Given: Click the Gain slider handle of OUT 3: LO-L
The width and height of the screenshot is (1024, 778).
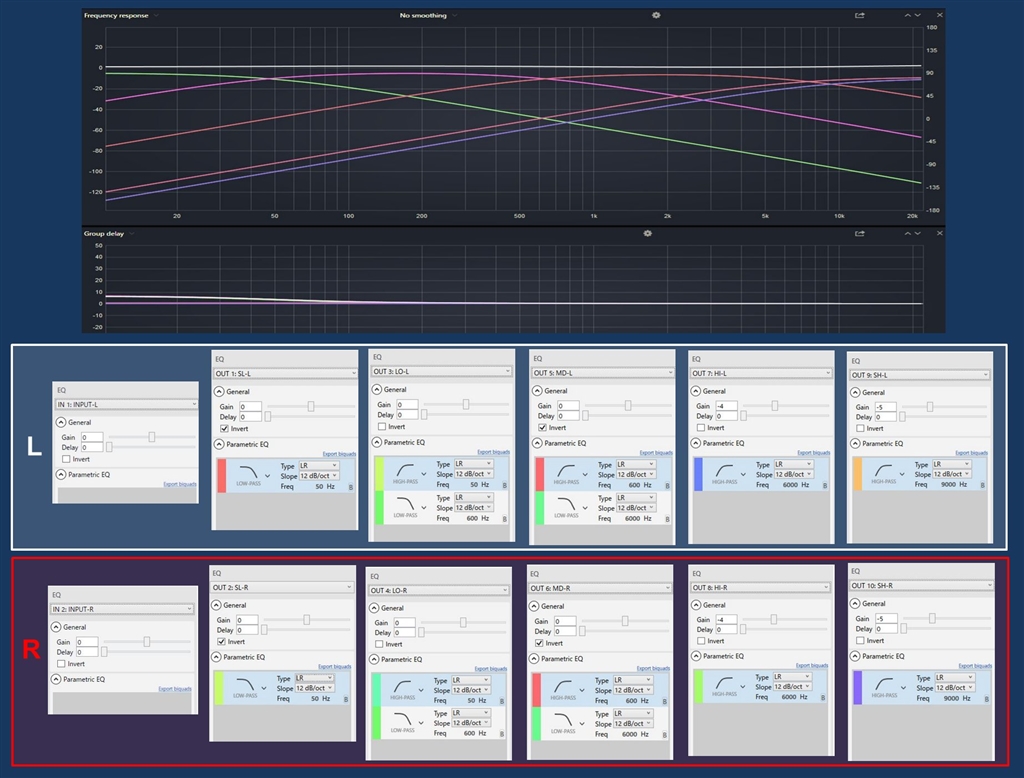Looking at the screenshot, I should 466,404.
